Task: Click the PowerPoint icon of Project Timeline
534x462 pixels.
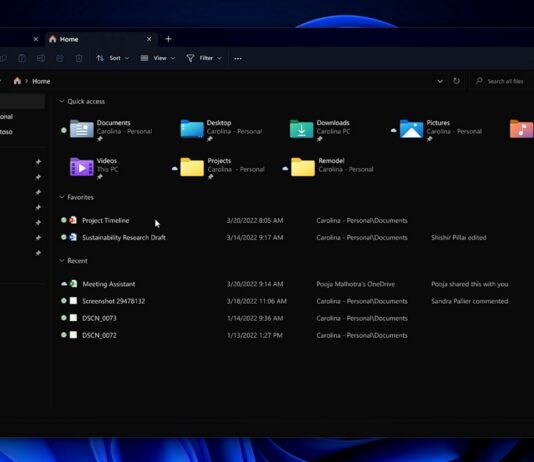Action: pyautogui.click(x=73, y=220)
